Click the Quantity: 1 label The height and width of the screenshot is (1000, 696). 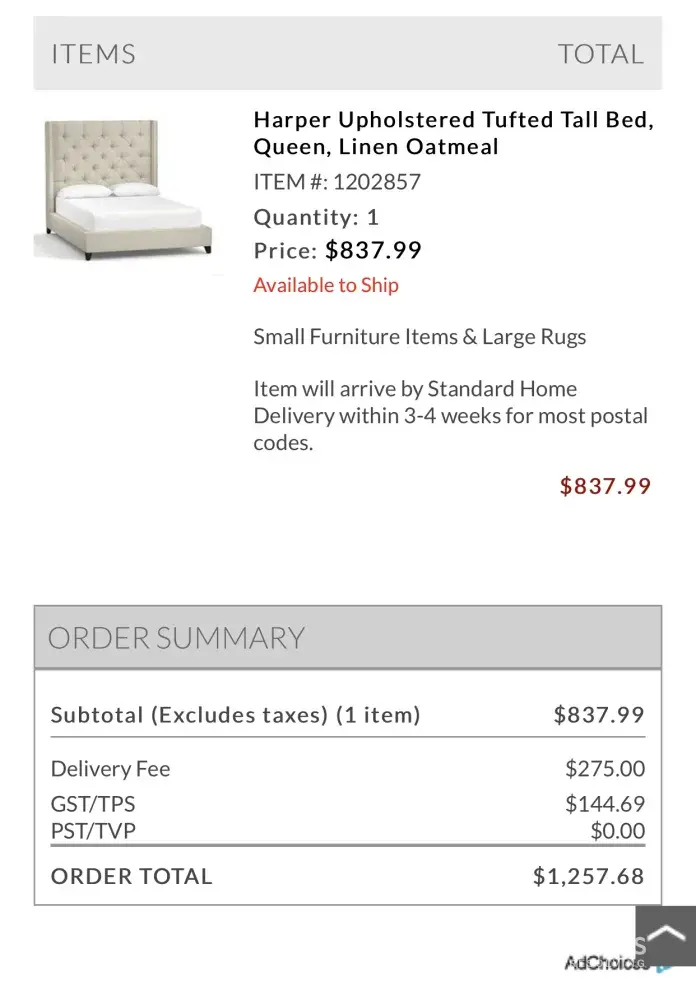[316, 217]
